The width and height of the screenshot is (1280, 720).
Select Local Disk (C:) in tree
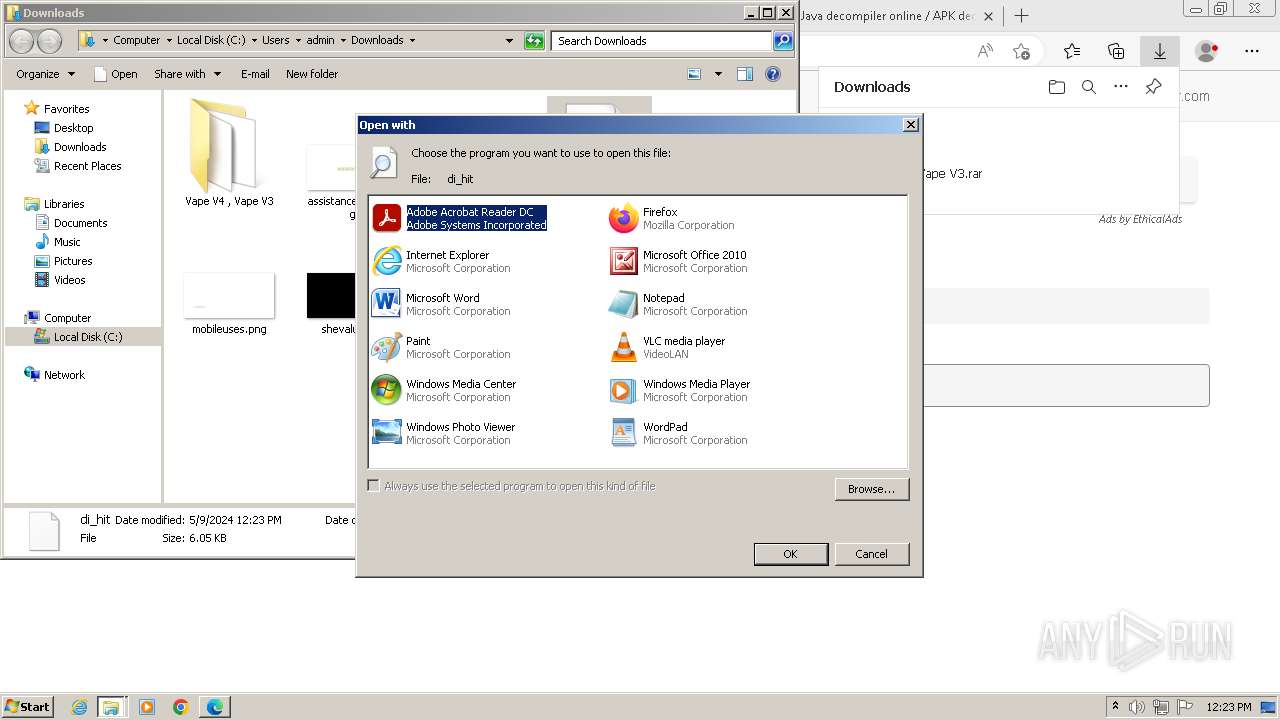coord(78,337)
